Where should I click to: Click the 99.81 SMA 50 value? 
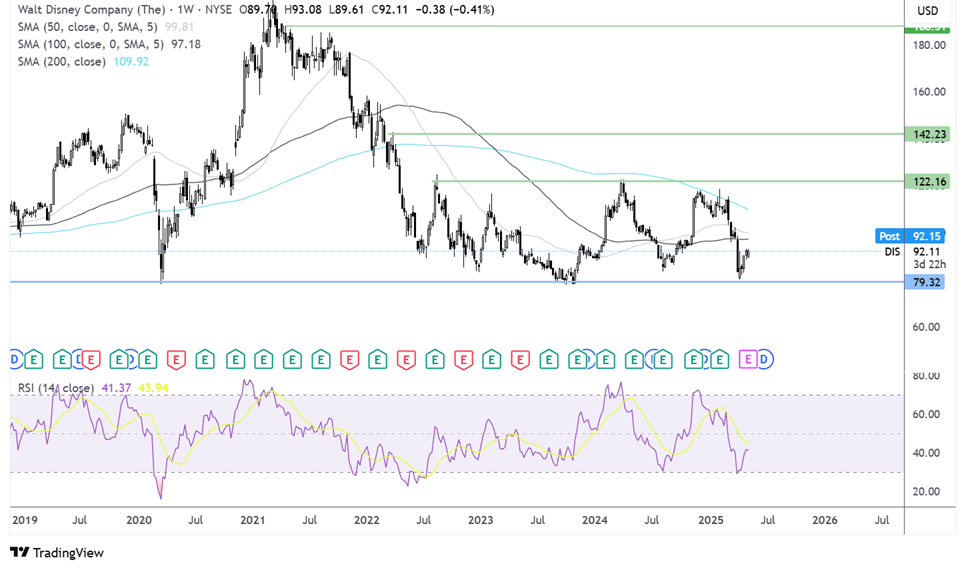point(179,27)
